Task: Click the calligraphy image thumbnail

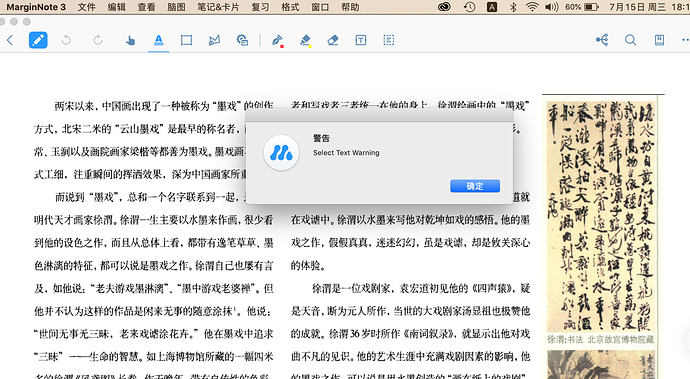Action: [x=601, y=217]
